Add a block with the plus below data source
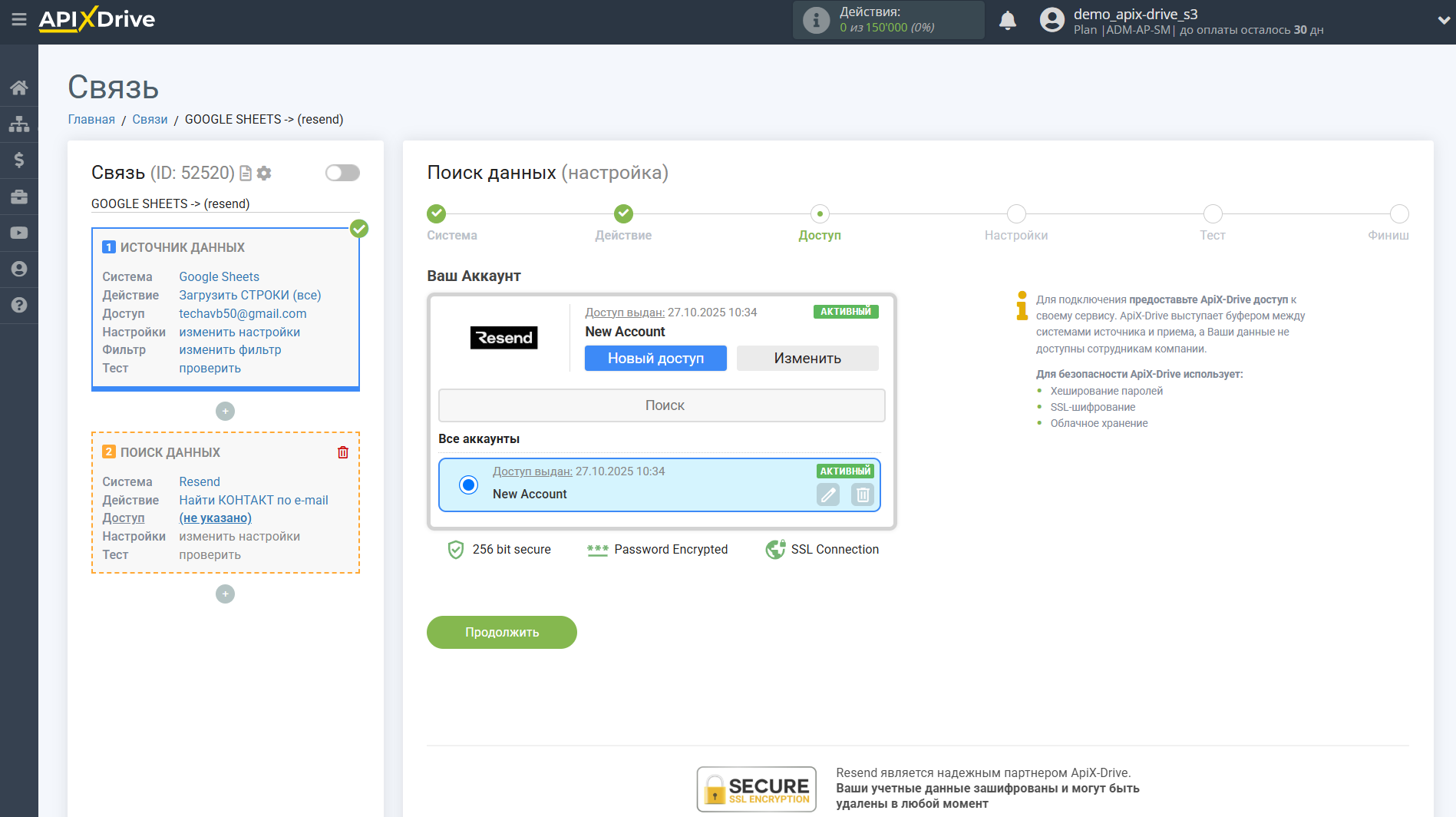This screenshot has height=817, width=1456. (x=225, y=412)
